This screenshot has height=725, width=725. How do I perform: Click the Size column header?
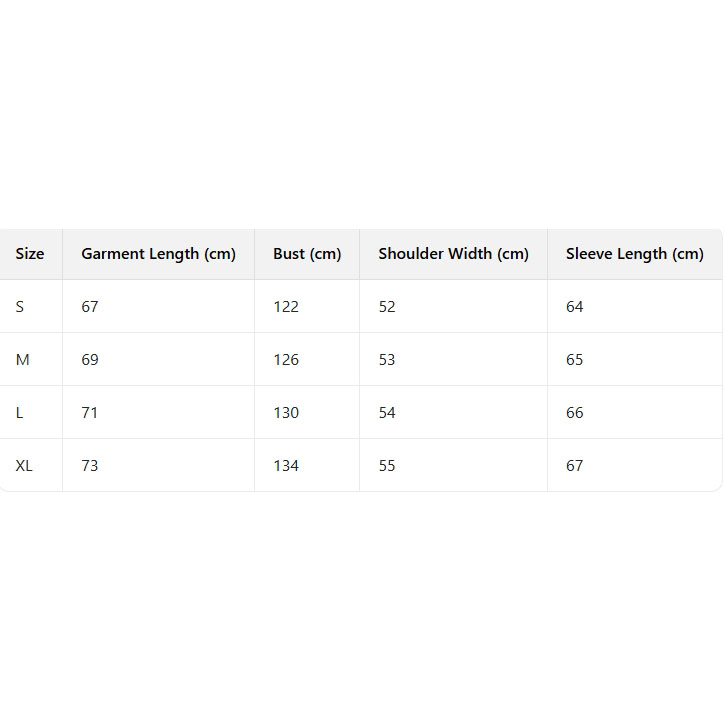(30, 254)
